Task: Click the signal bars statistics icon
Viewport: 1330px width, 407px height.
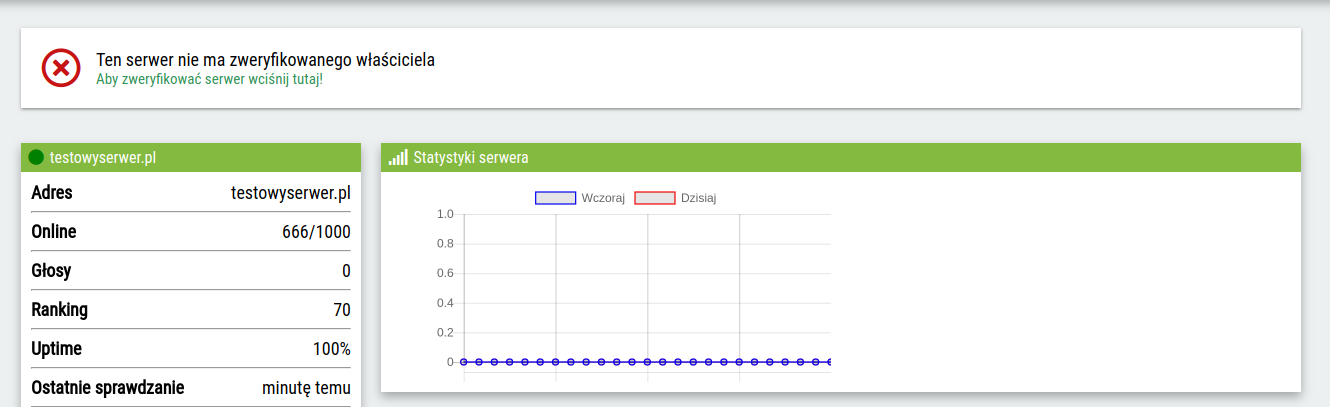Action: tap(398, 157)
